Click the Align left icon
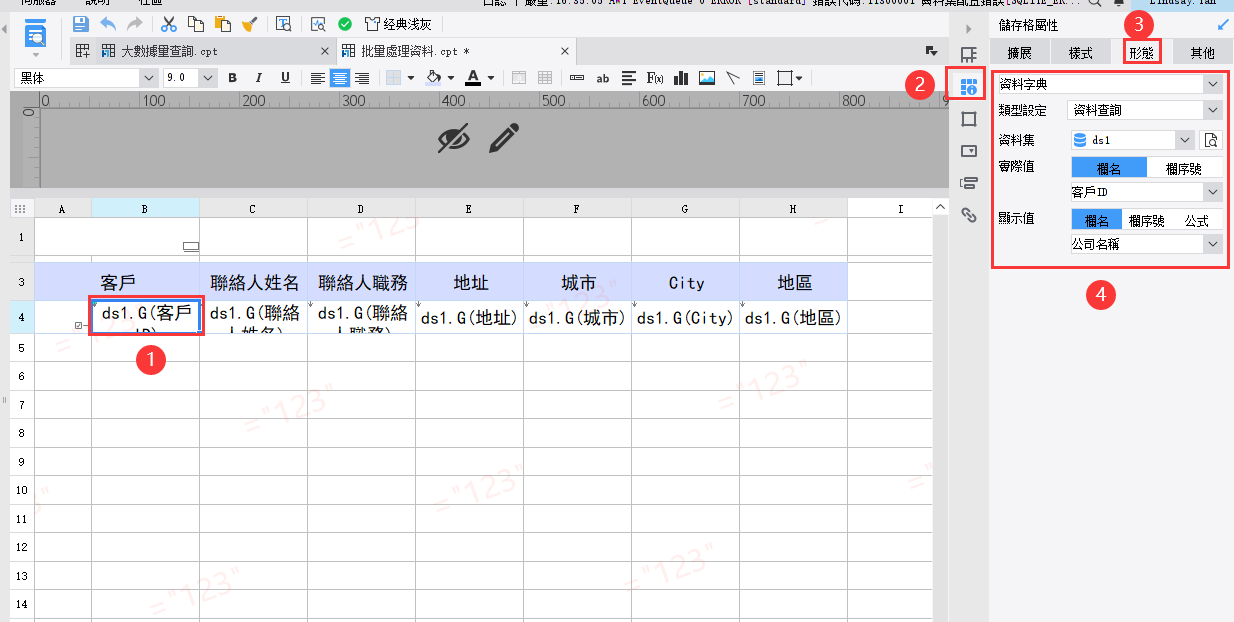1234x622 pixels. click(x=317, y=77)
